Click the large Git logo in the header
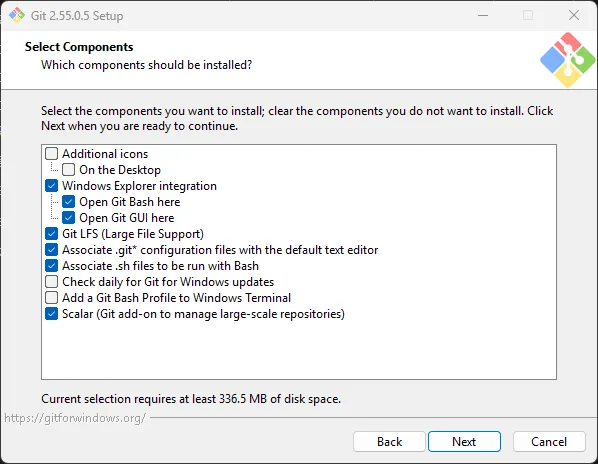This screenshot has height=464, width=598. click(567, 60)
